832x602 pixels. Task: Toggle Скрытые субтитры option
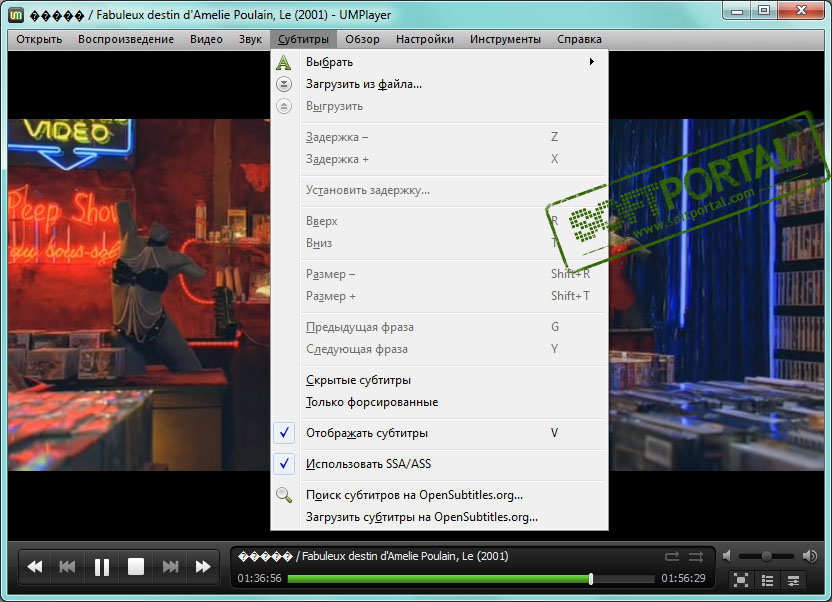[x=439, y=380]
